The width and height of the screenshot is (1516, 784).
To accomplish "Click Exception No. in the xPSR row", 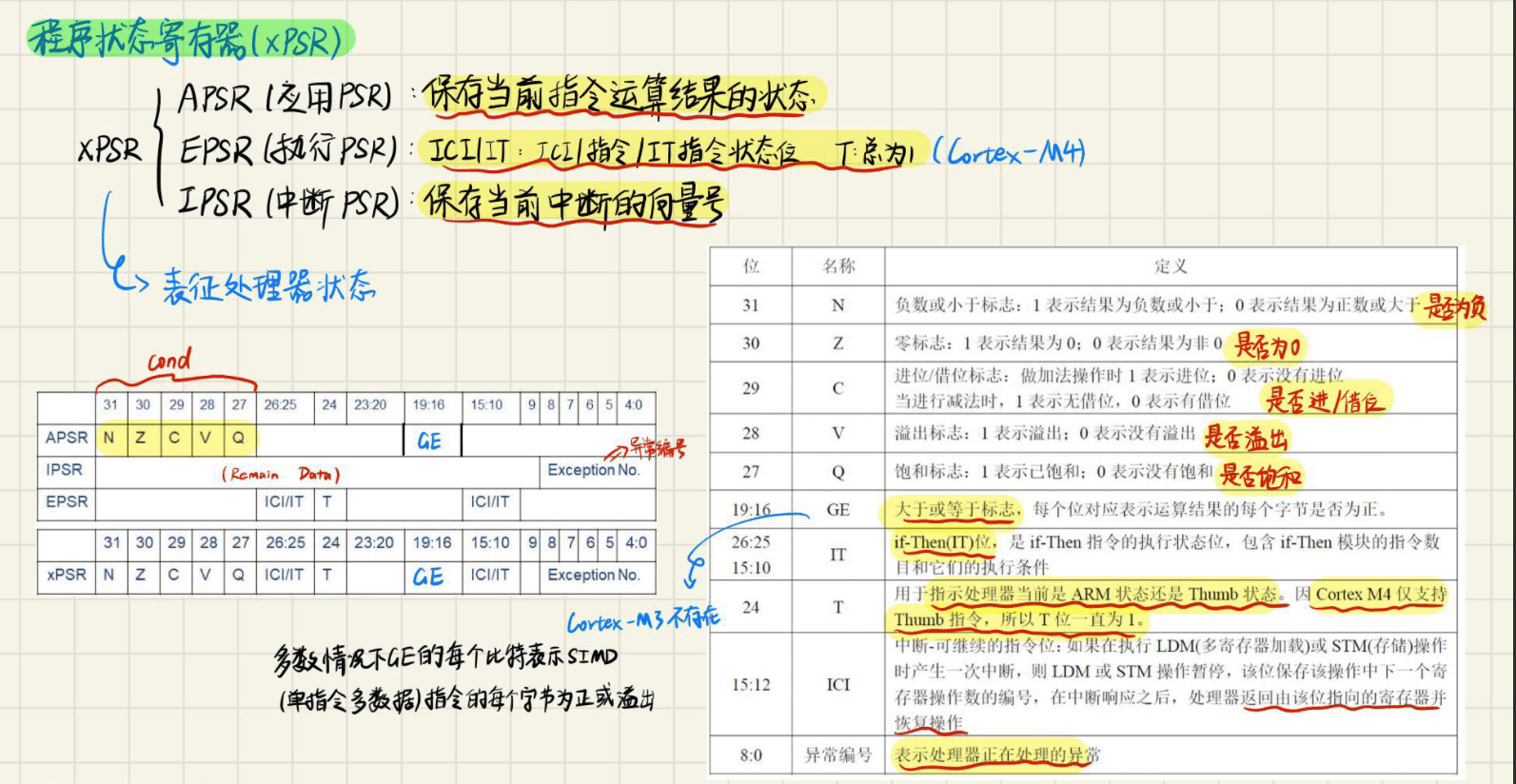I will pos(594,575).
